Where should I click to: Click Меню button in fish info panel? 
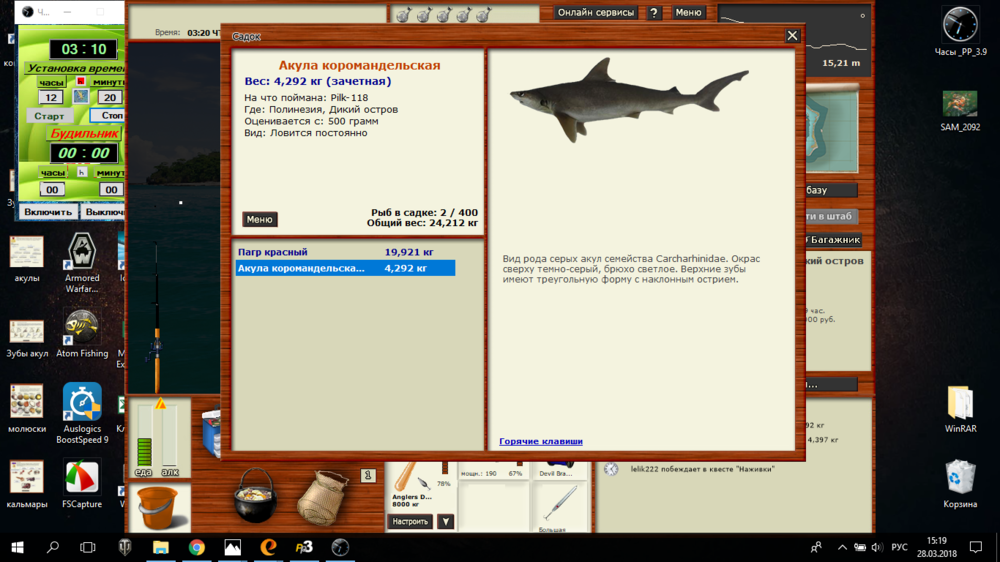tap(259, 219)
